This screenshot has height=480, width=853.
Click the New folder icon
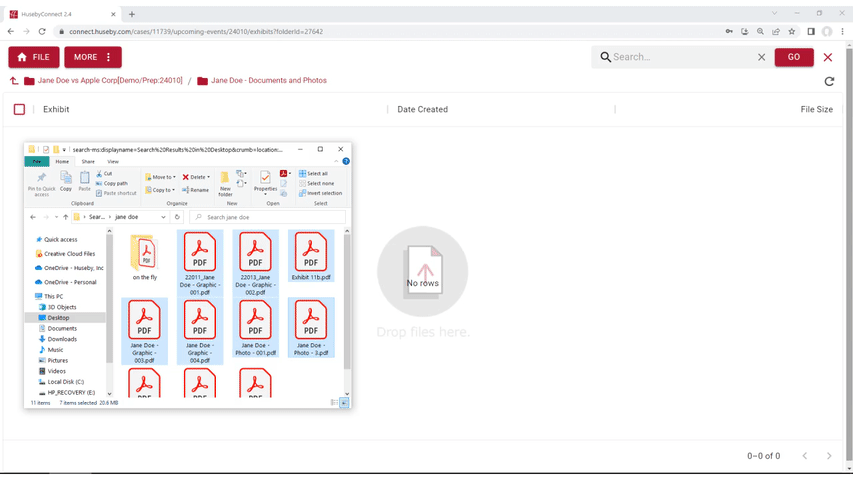pos(225,184)
